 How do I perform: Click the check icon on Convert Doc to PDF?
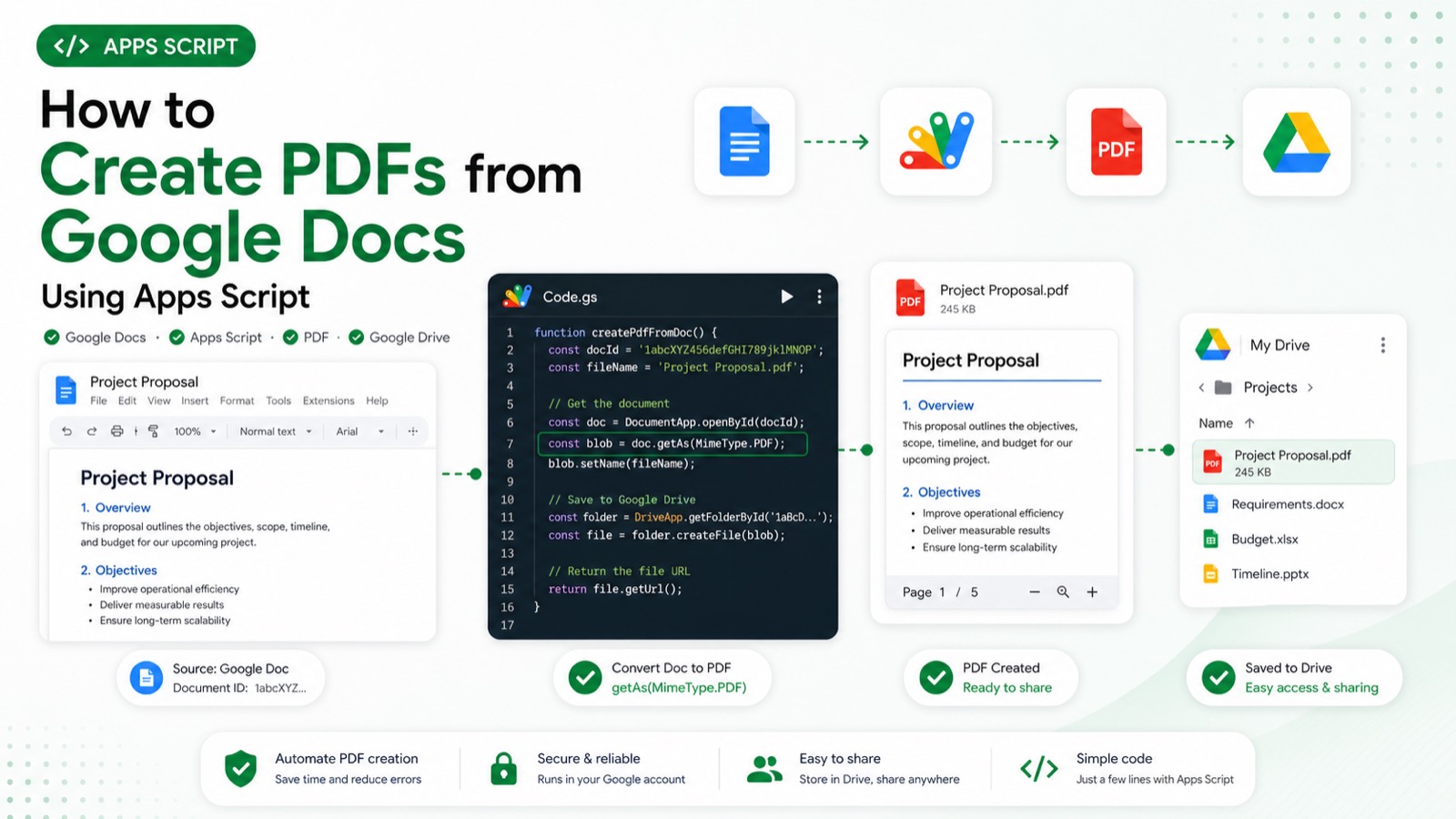click(x=585, y=677)
